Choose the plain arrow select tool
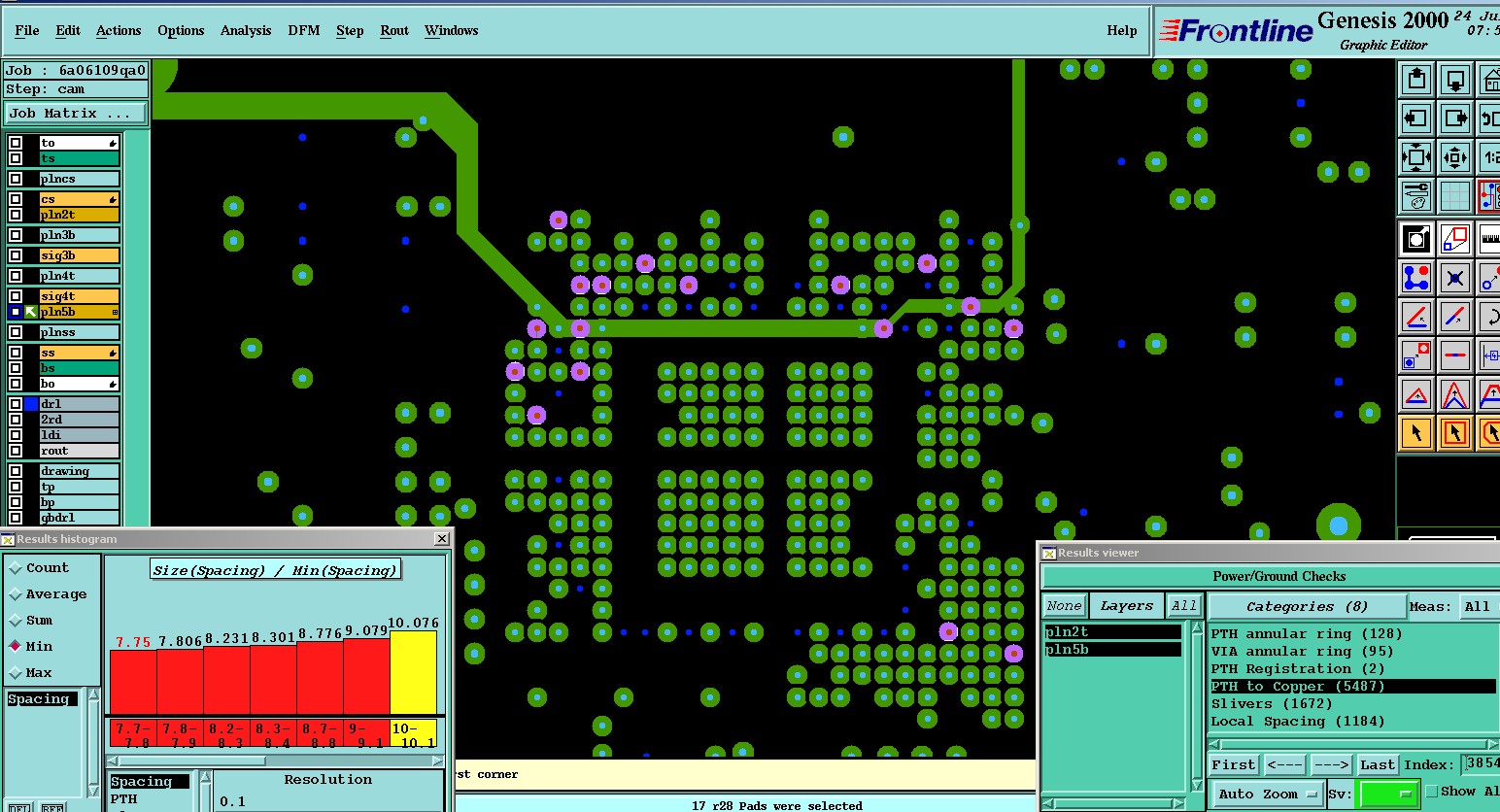This screenshot has height=812, width=1500. point(1415,433)
